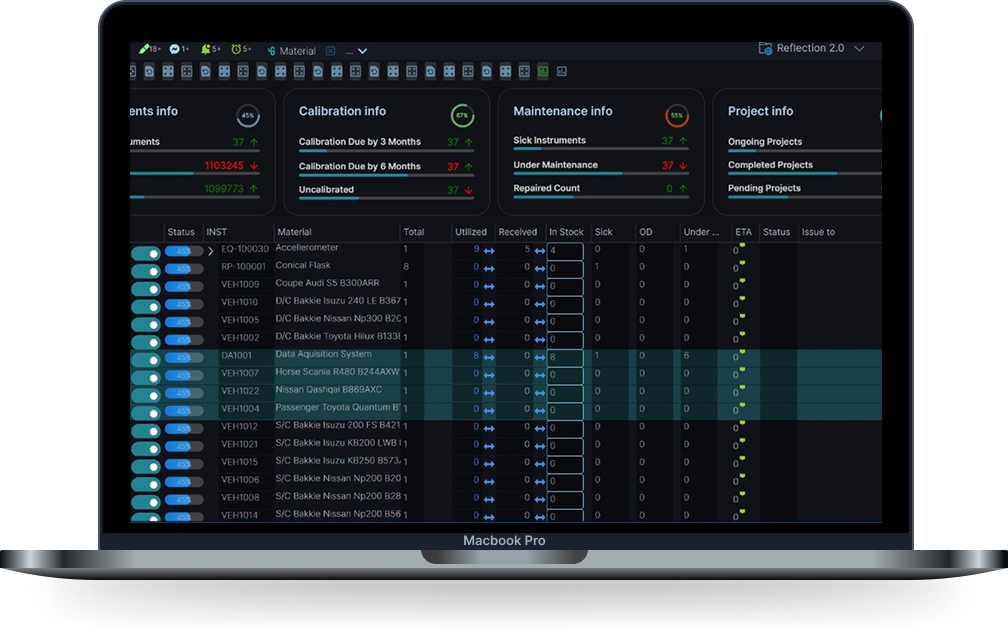Click the green highlighted toolbar icon
This screenshot has width=1008, height=635.
543,71
